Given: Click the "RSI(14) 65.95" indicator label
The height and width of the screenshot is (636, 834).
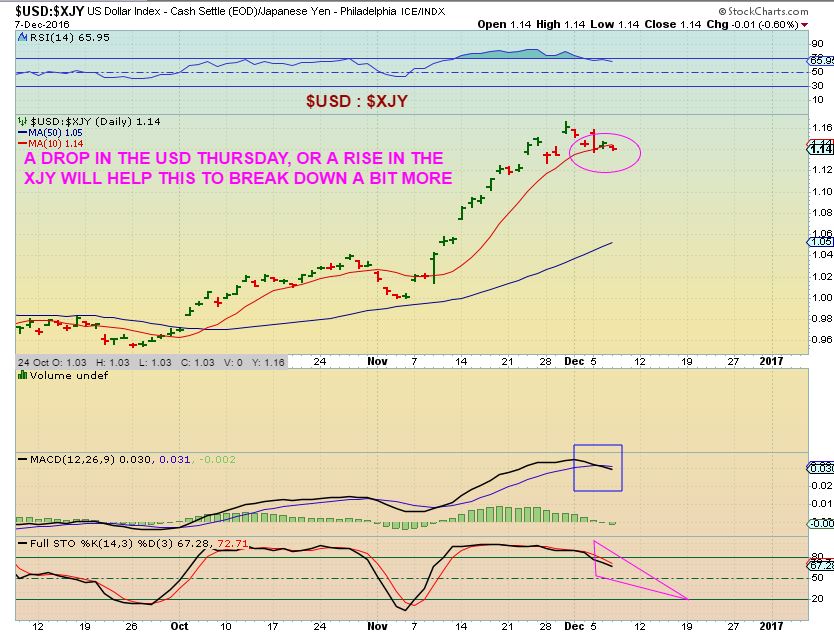Looking at the screenshot, I should pos(70,37).
